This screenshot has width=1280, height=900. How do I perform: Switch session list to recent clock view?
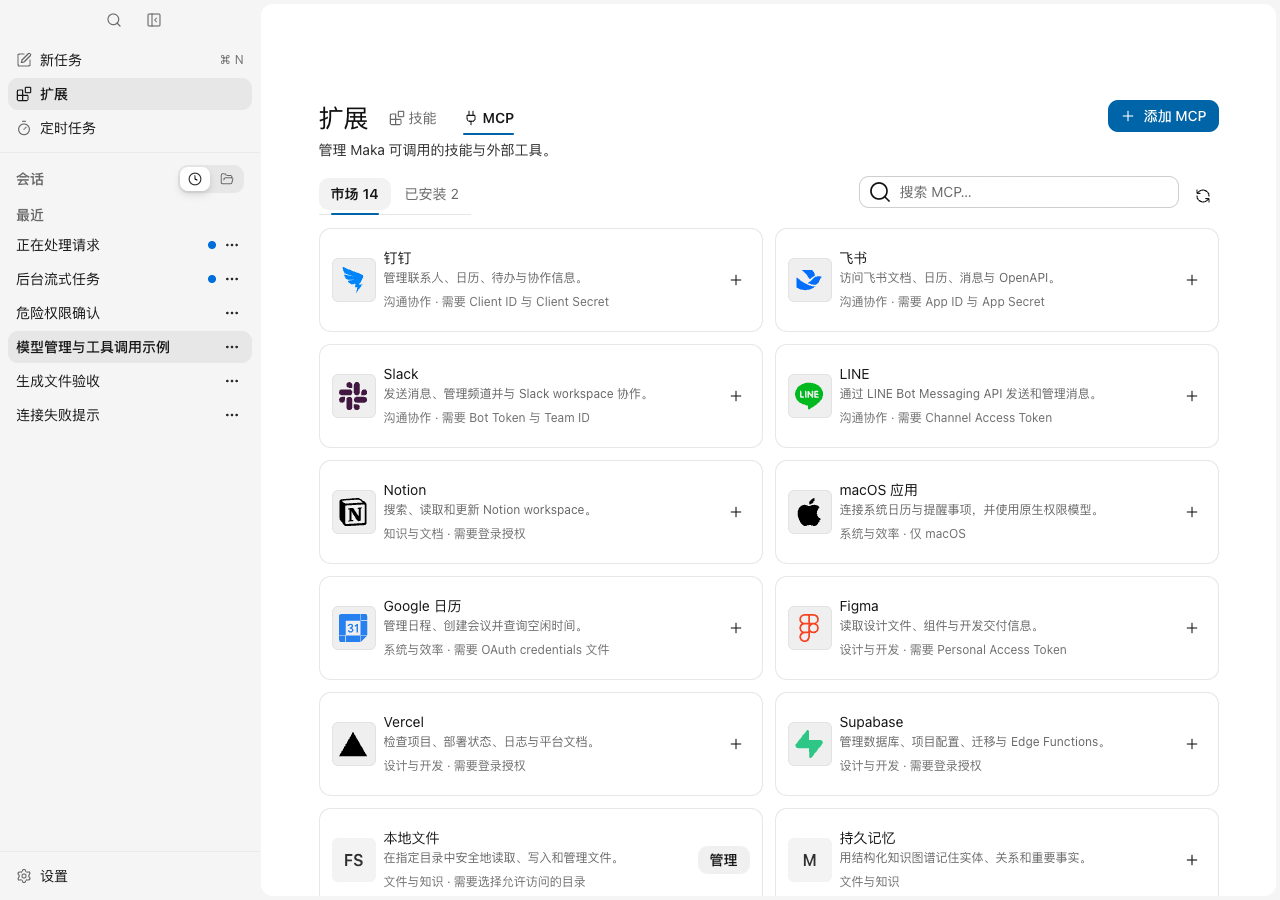tap(195, 179)
